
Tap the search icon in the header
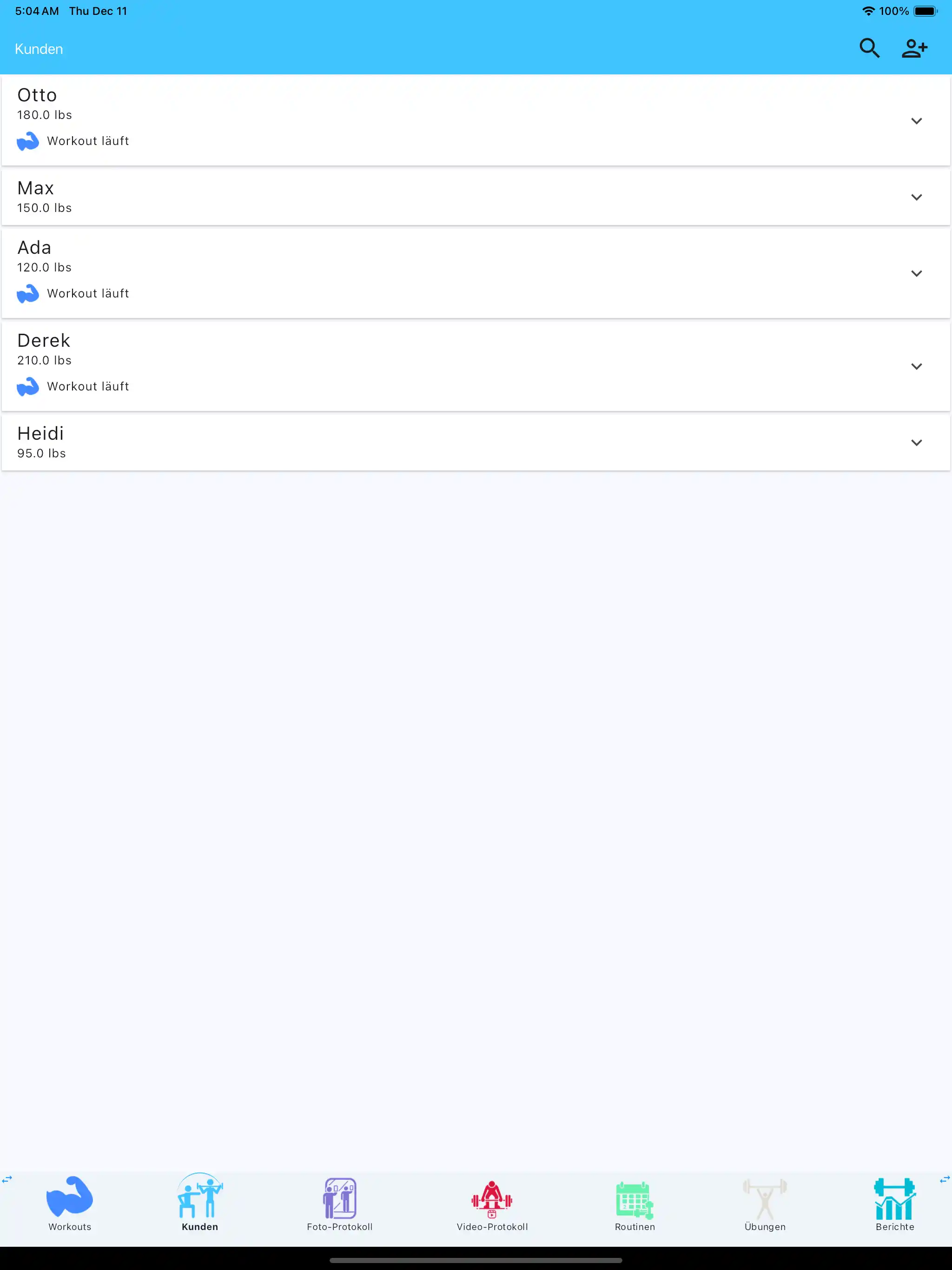(x=869, y=48)
